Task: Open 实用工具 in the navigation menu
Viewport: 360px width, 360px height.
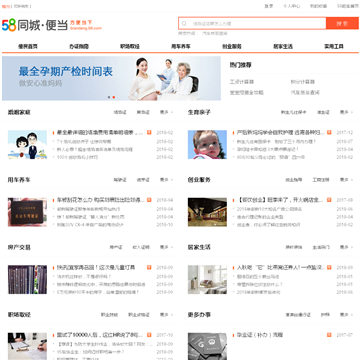Action: tap(334, 46)
